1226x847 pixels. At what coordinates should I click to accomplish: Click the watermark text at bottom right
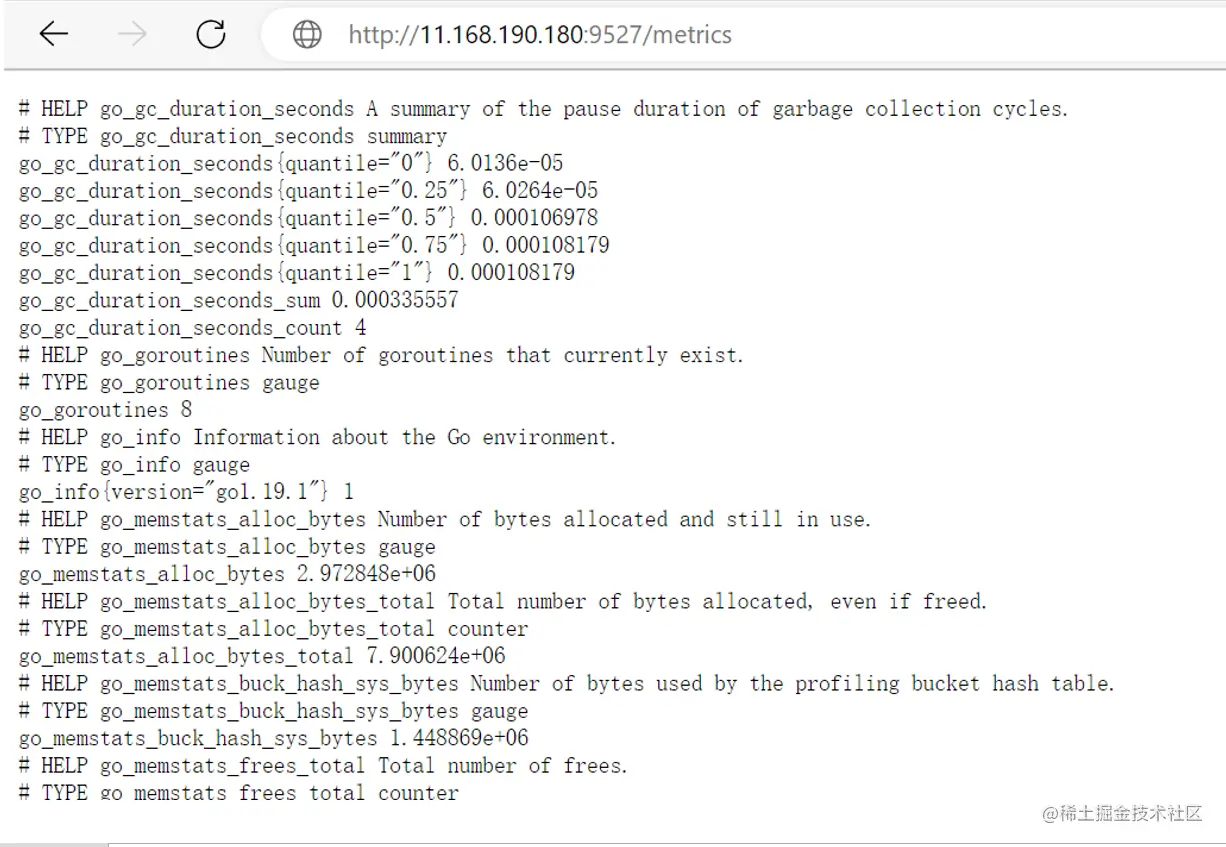[1122, 813]
